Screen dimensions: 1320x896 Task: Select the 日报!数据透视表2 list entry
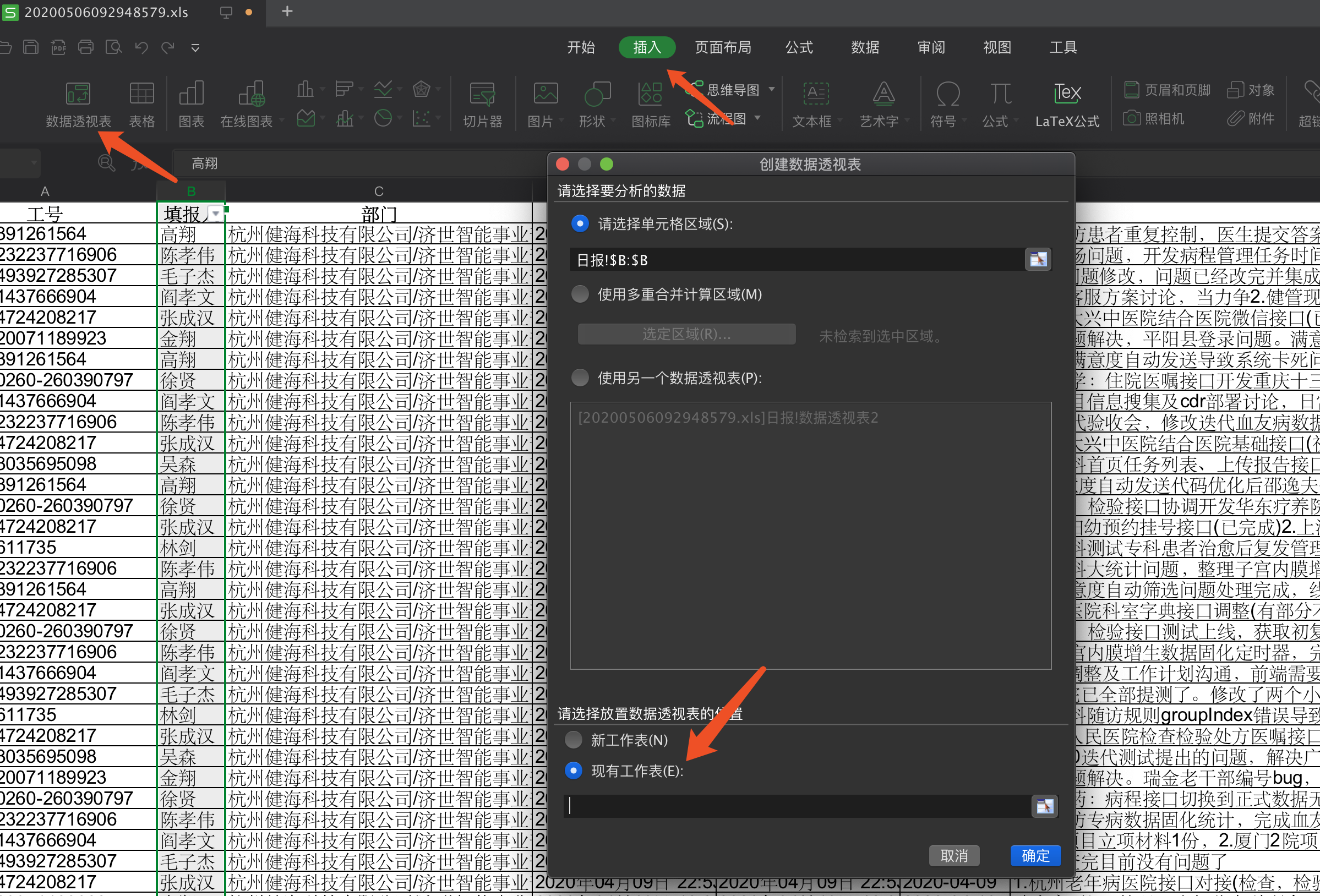[728, 418]
